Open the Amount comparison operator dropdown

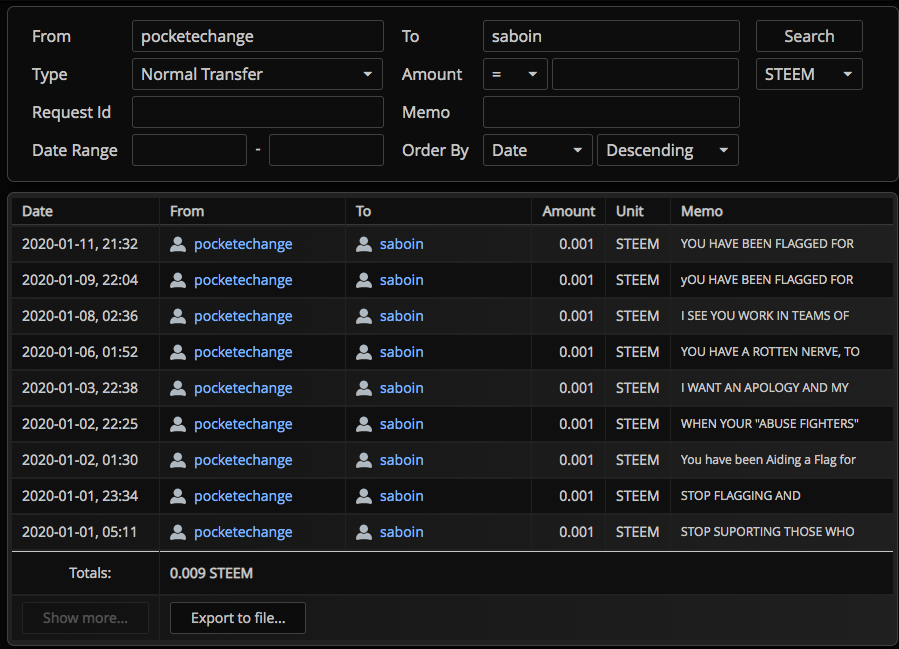[x=515, y=74]
